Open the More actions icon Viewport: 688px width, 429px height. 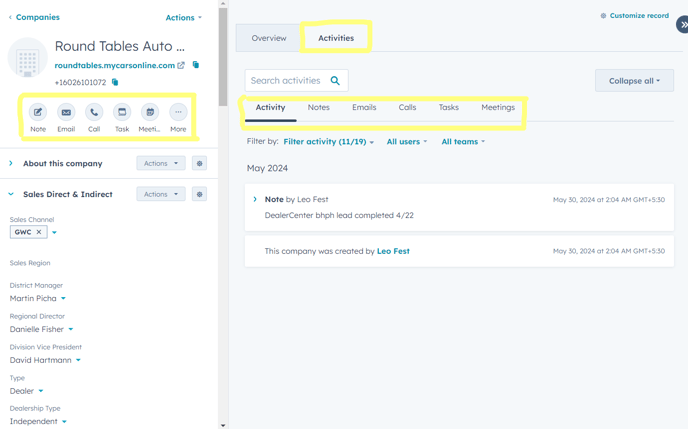178,112
